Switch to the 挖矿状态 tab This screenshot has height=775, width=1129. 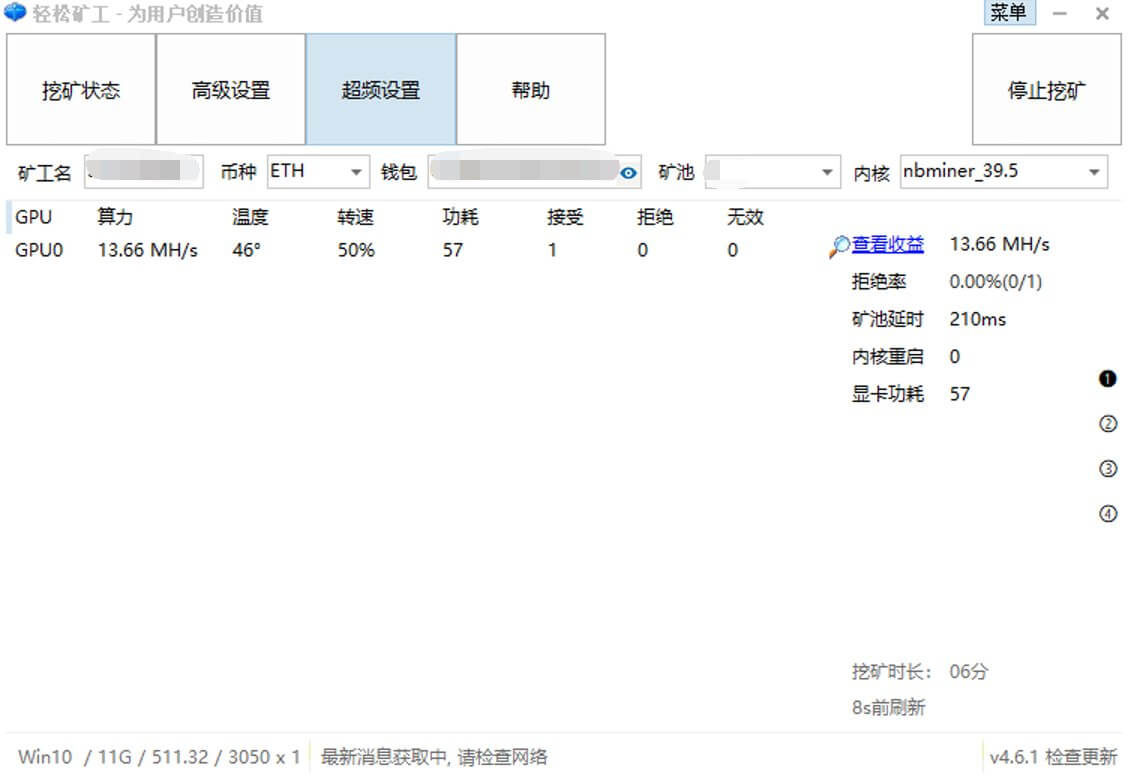point(80,88)
